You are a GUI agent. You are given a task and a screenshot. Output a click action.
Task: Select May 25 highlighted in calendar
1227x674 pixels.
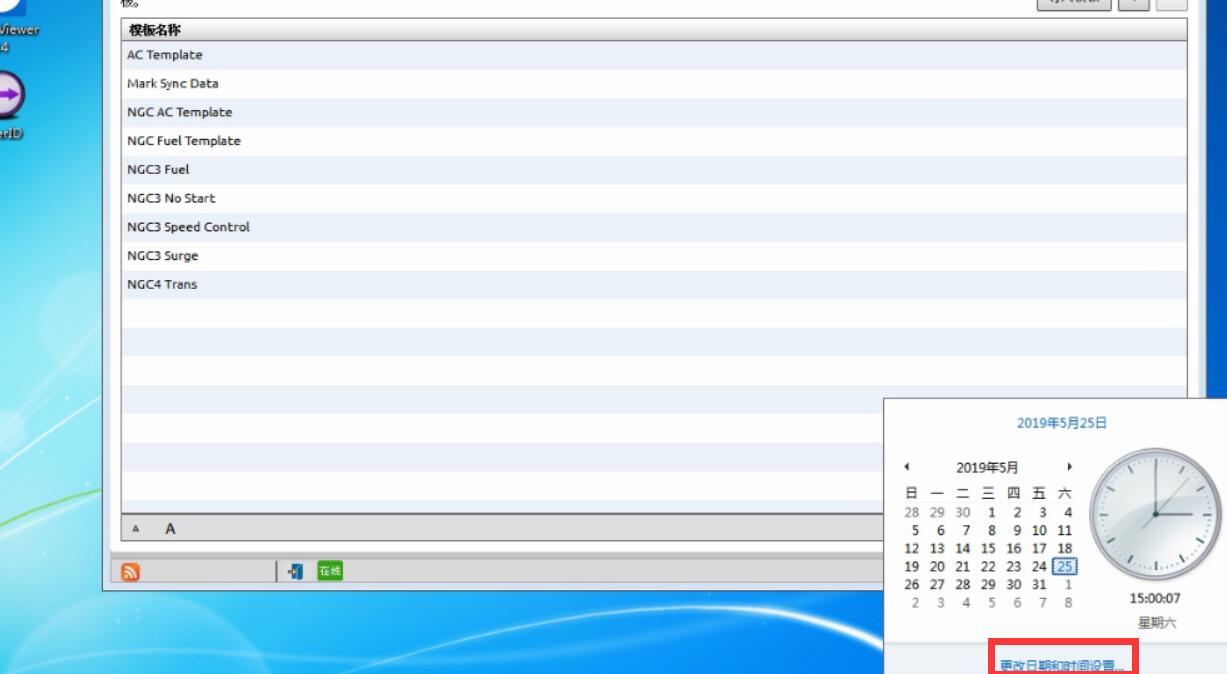point(1066,566)
